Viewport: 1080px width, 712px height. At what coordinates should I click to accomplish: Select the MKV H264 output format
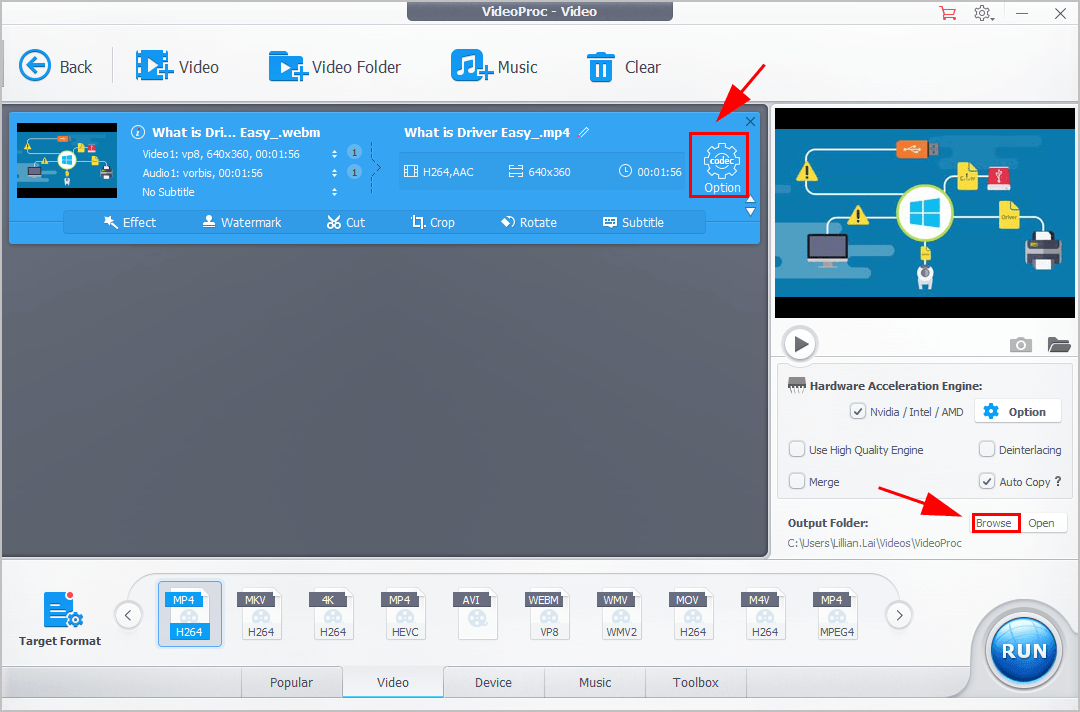pyautogui.click(x=261, y=614)
